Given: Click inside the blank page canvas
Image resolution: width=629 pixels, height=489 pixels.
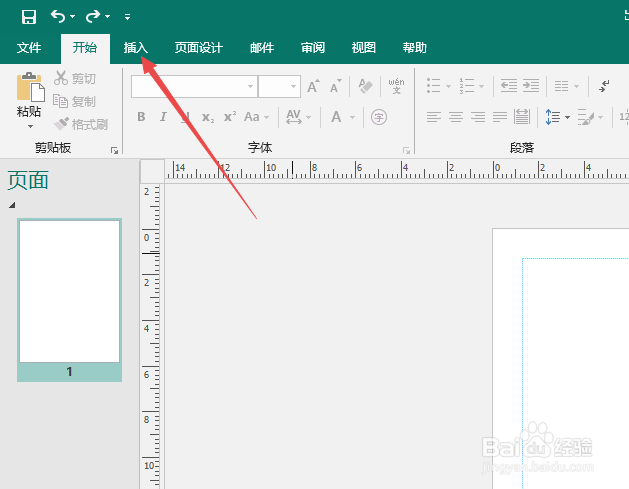Looking at the screenshot, I should click(562, 357).
